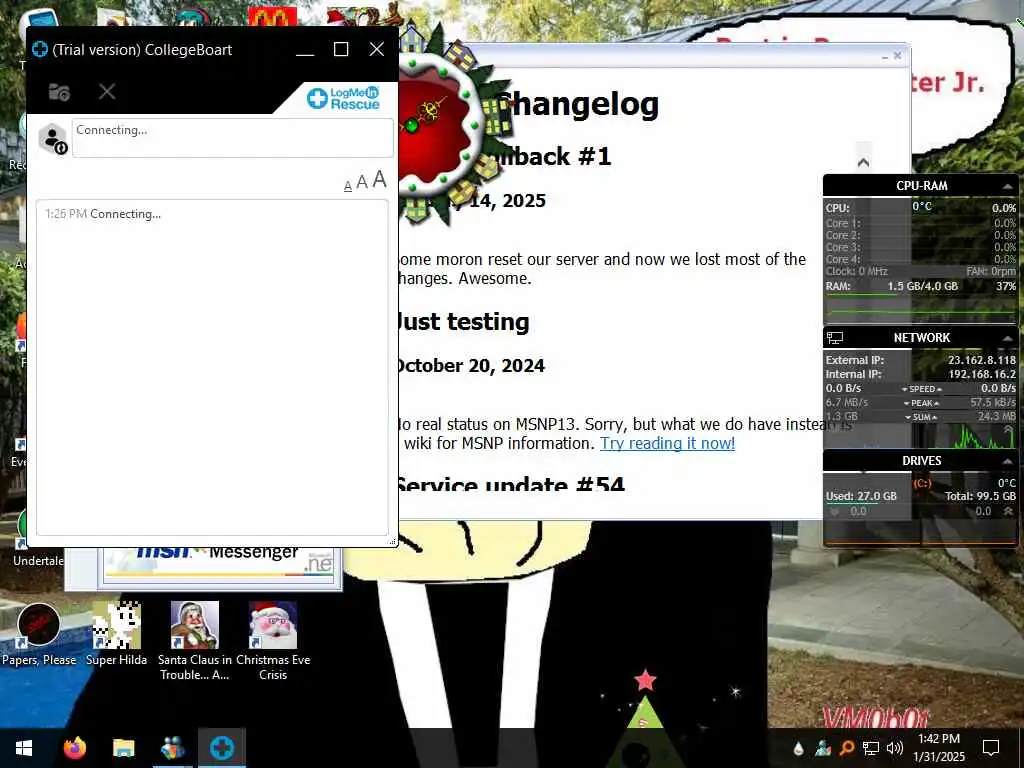Minimize the CollegeBoart Rescue window
Viewport: 1024px width, 768px height.
point(305,50)
